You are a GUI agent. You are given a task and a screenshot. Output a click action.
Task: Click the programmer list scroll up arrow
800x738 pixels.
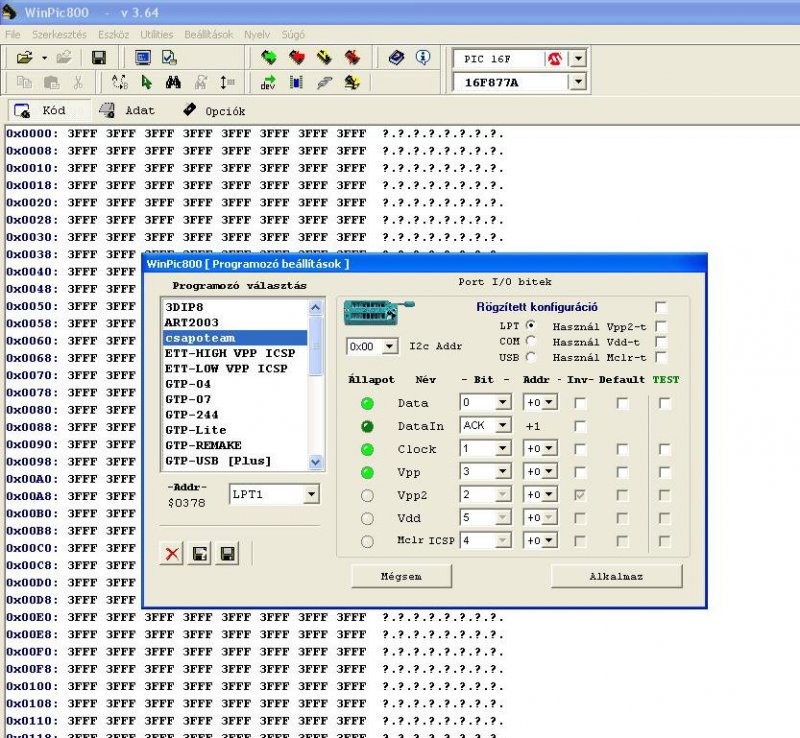(315, 307)
